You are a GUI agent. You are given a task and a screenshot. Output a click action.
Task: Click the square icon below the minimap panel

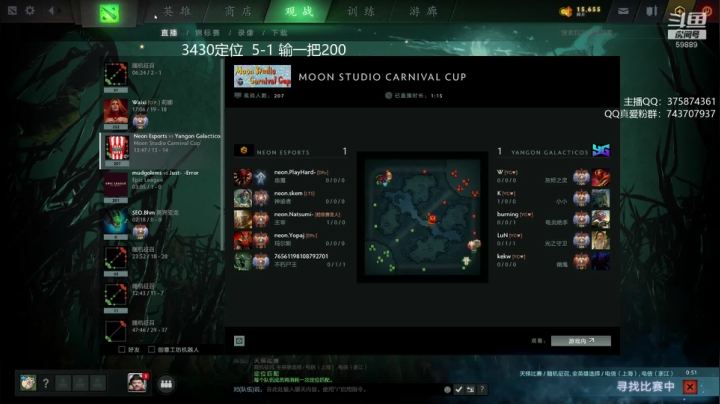point(239,341)
